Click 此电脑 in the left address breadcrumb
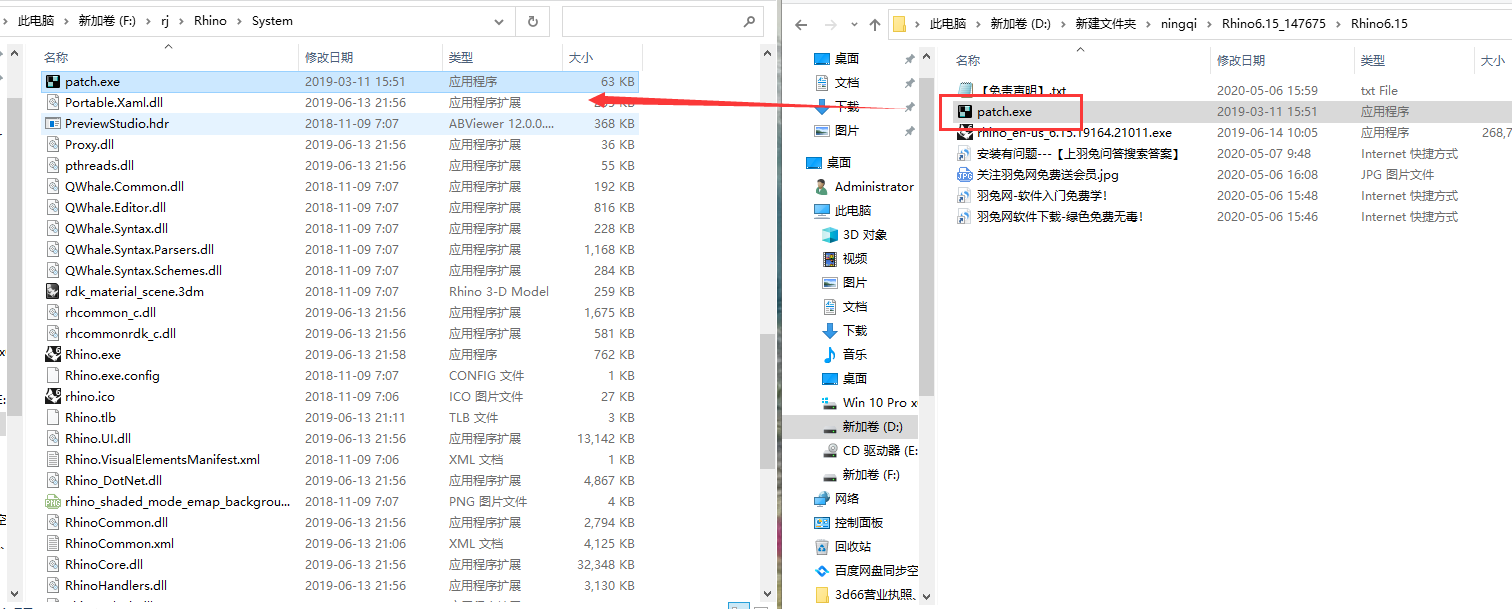1512x609 pixels. click(35, 20)
